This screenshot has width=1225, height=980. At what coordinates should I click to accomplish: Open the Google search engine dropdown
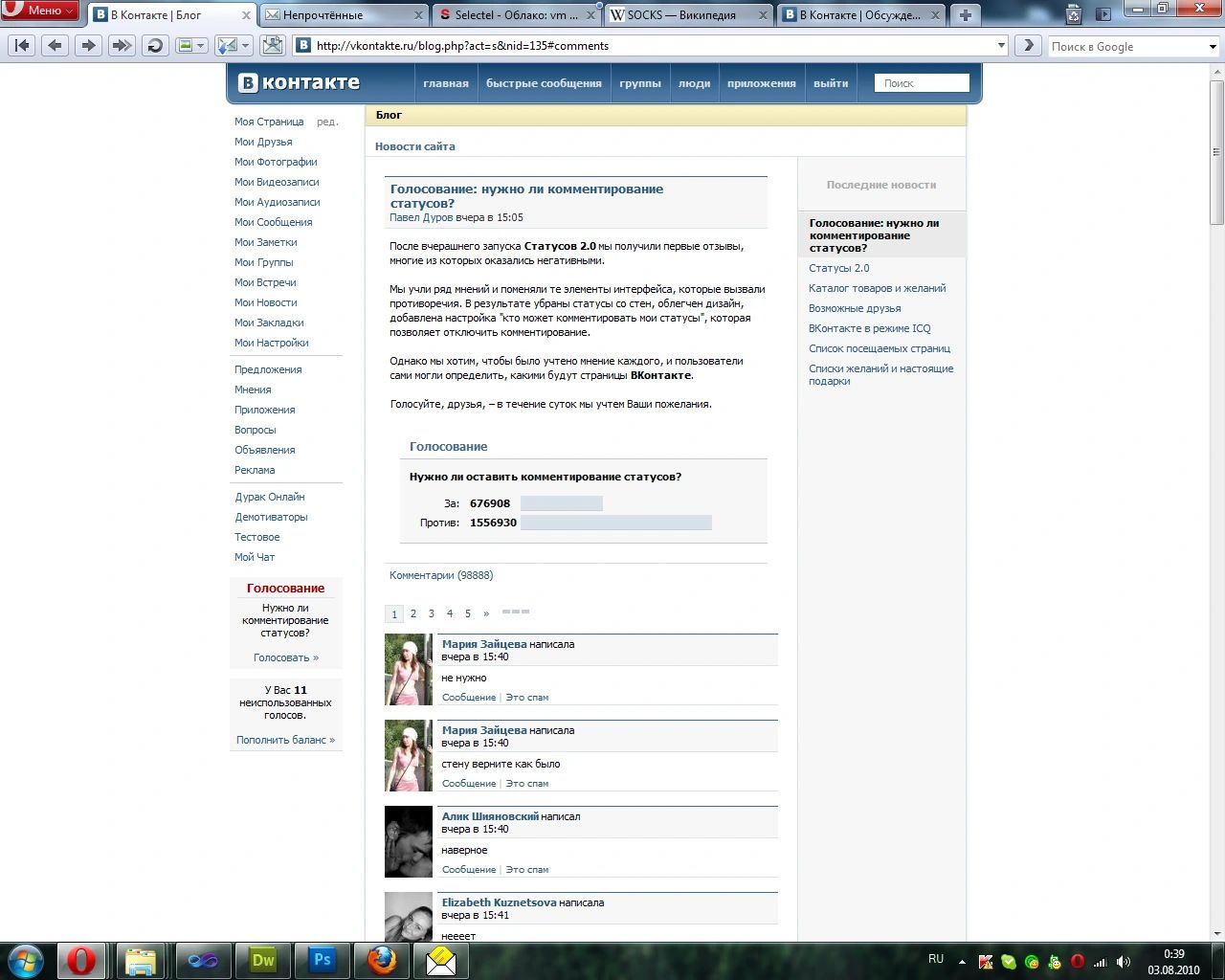[1213, 46]
